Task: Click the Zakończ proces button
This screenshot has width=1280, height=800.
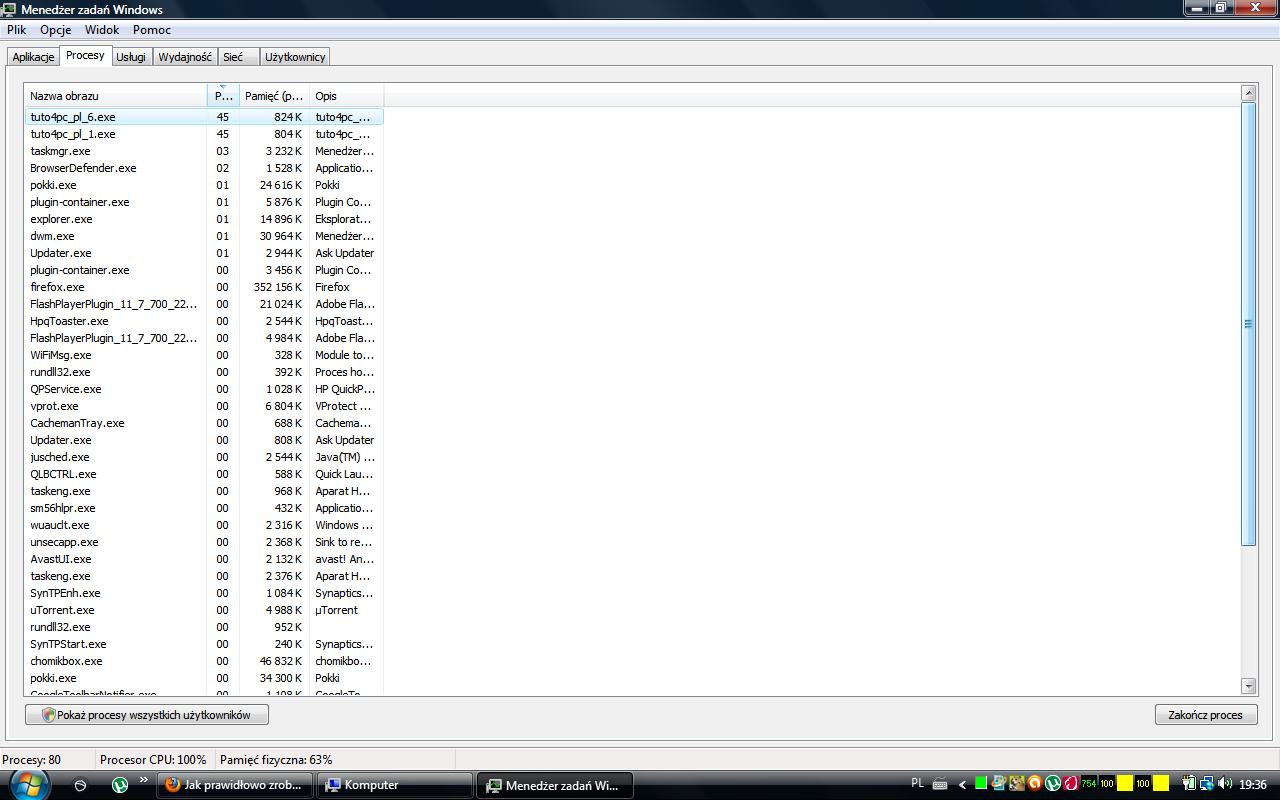Action: coord(1206,715)
